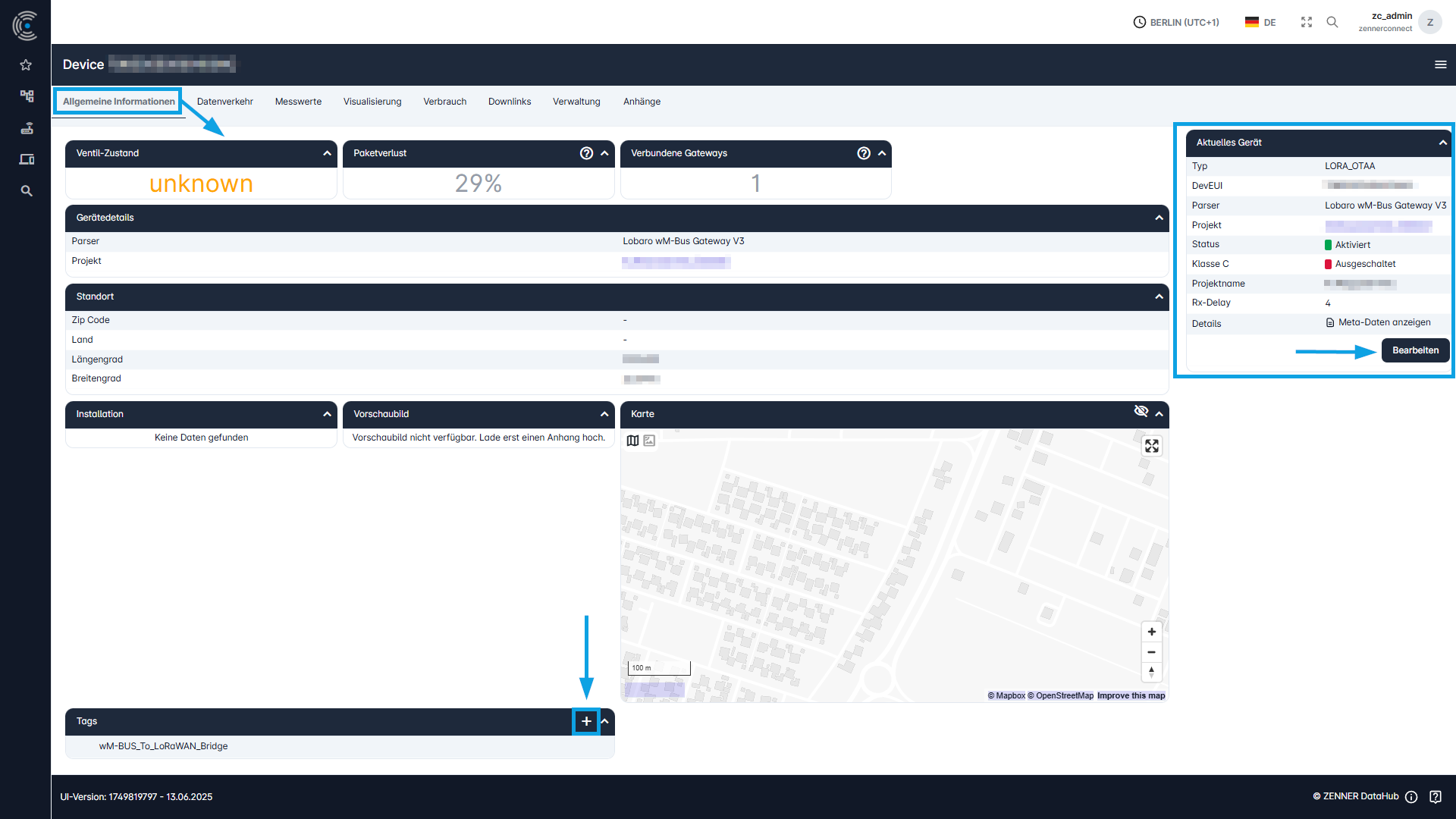Zoom in on the map with the plus control
Screen dimensions: 1456x819
[1151, 631]
